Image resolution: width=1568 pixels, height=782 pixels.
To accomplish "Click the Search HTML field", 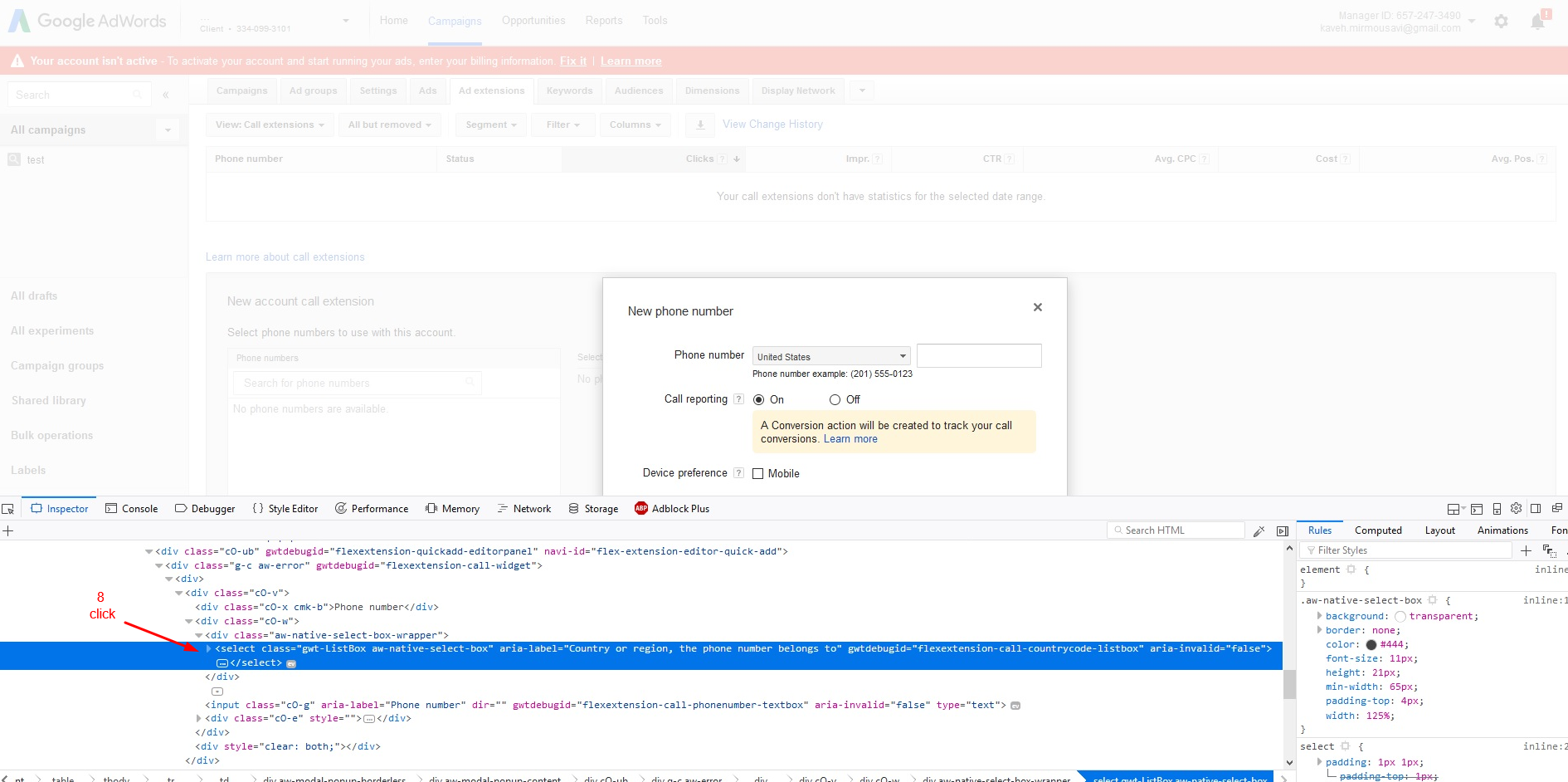I will pos(1176,530).
